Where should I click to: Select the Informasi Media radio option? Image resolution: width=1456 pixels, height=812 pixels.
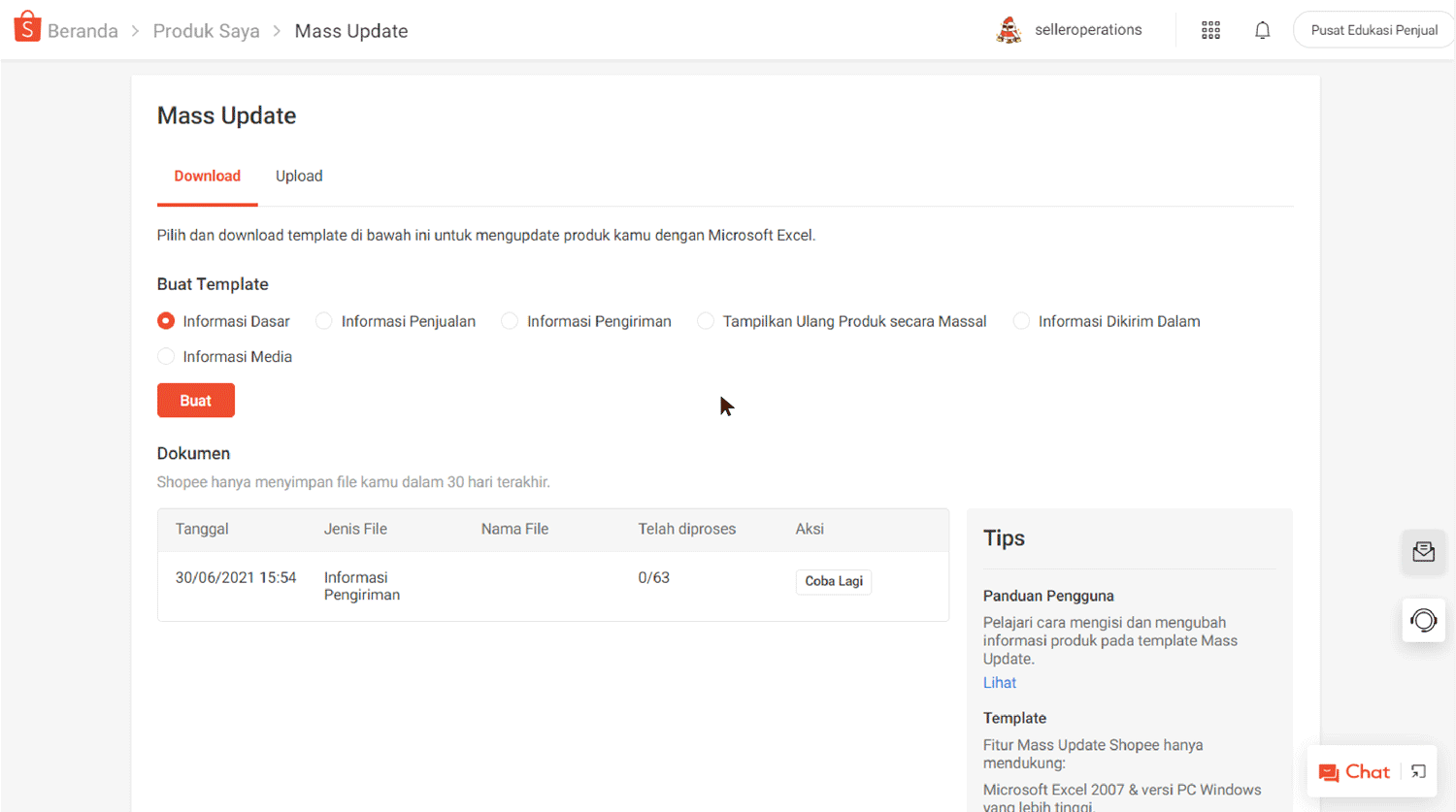pos(166,357)
